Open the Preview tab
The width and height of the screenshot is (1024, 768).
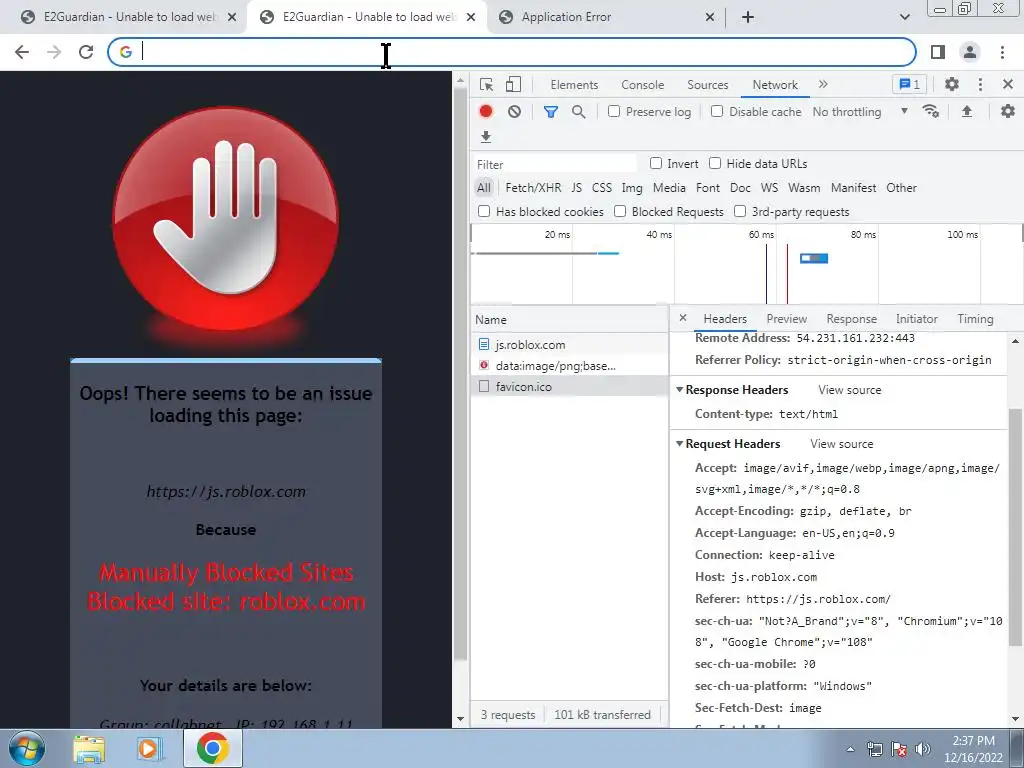pyautogui.click(x=786, y=319)
